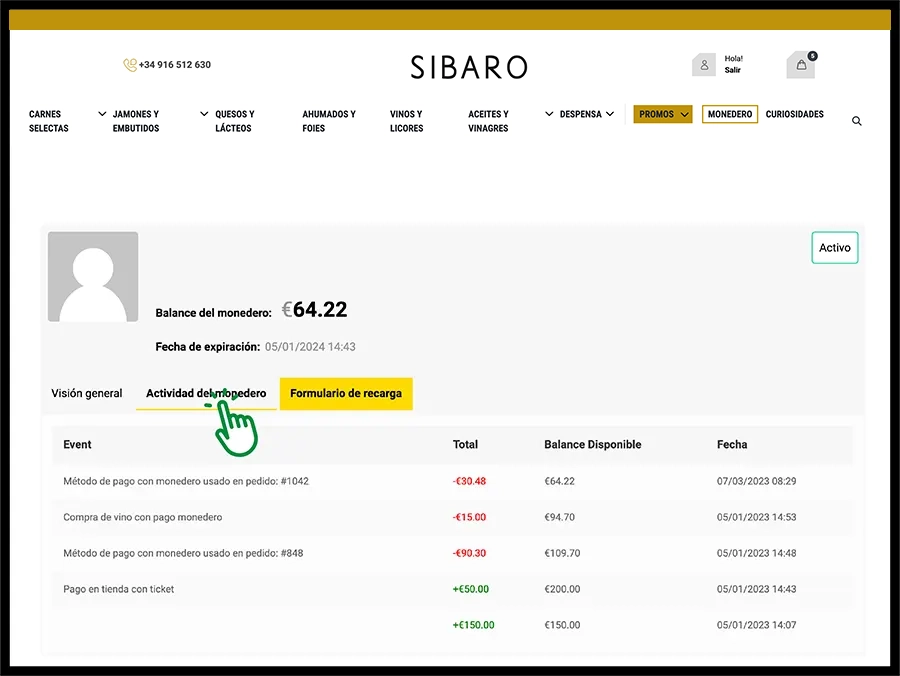Click the profile avatar picture

93,277
